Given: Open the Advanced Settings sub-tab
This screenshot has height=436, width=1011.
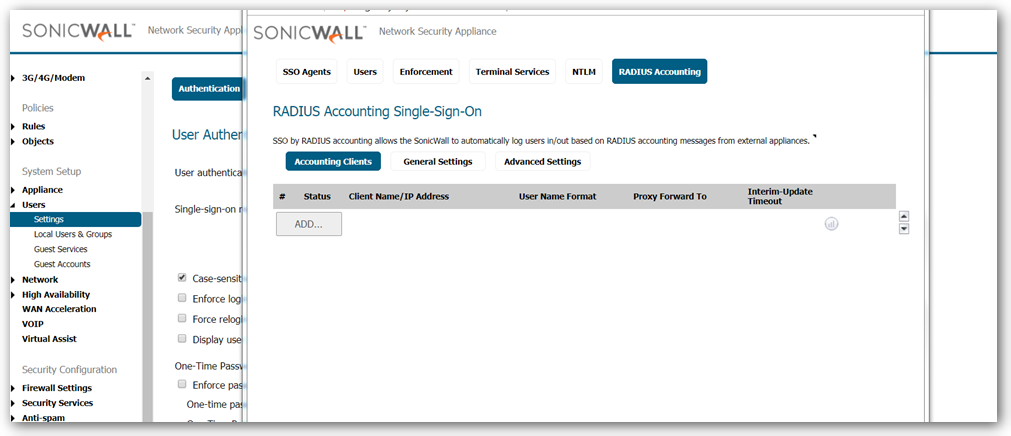Looking at the screenshot, I should pos(543,161).
